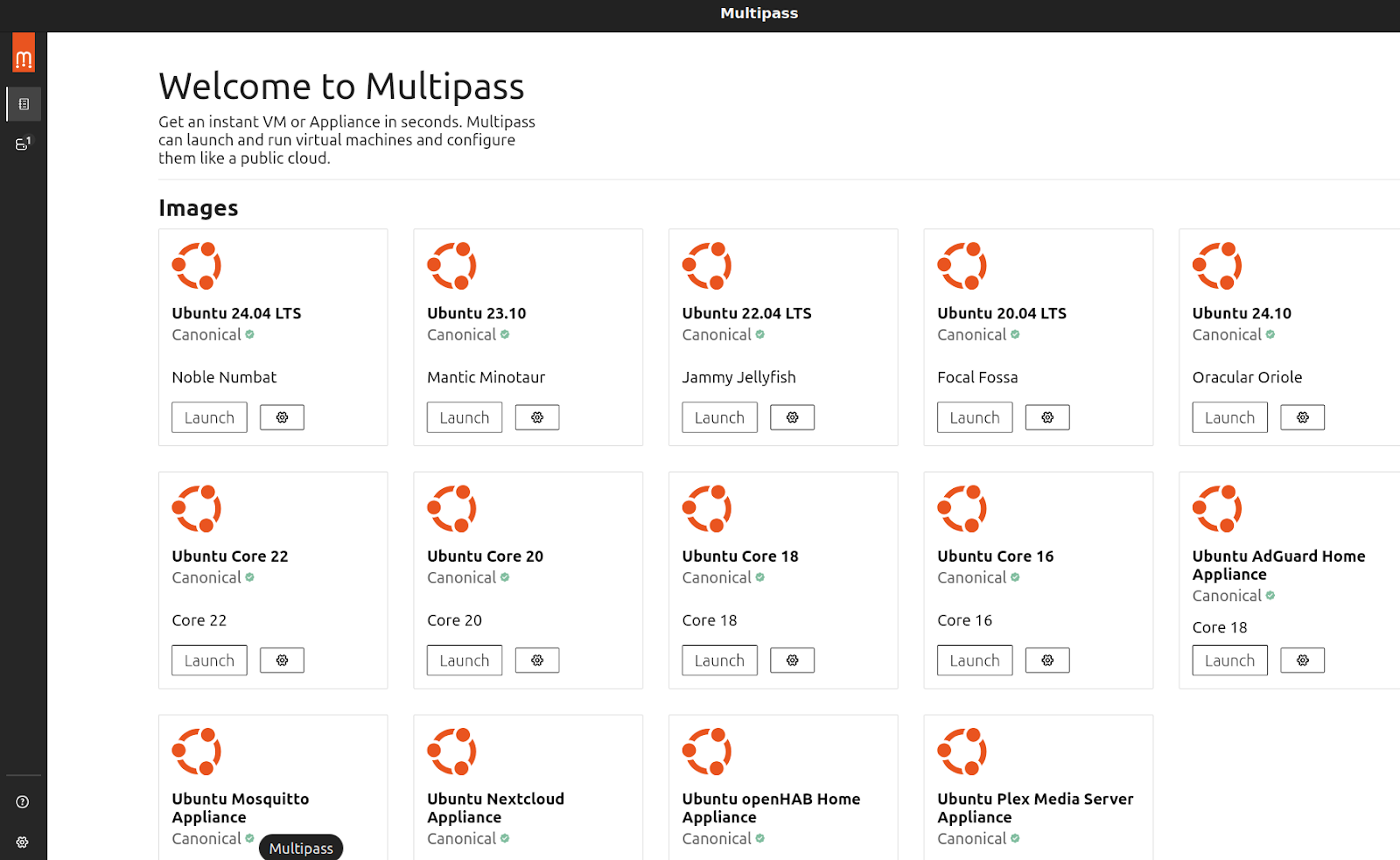Configure Ubuntu 24.04 LTS with gear icon
The image size is (1400, 860).
click(x=282, y=417)
